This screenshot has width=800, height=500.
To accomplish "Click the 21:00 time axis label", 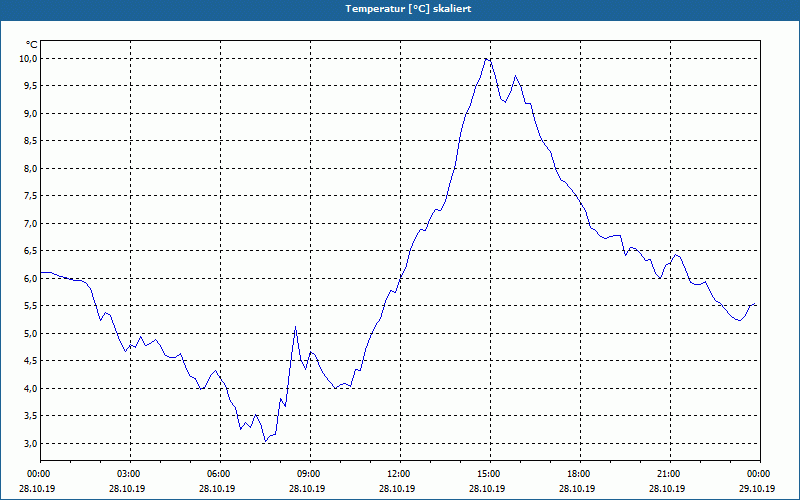I will tap(670, 474).
